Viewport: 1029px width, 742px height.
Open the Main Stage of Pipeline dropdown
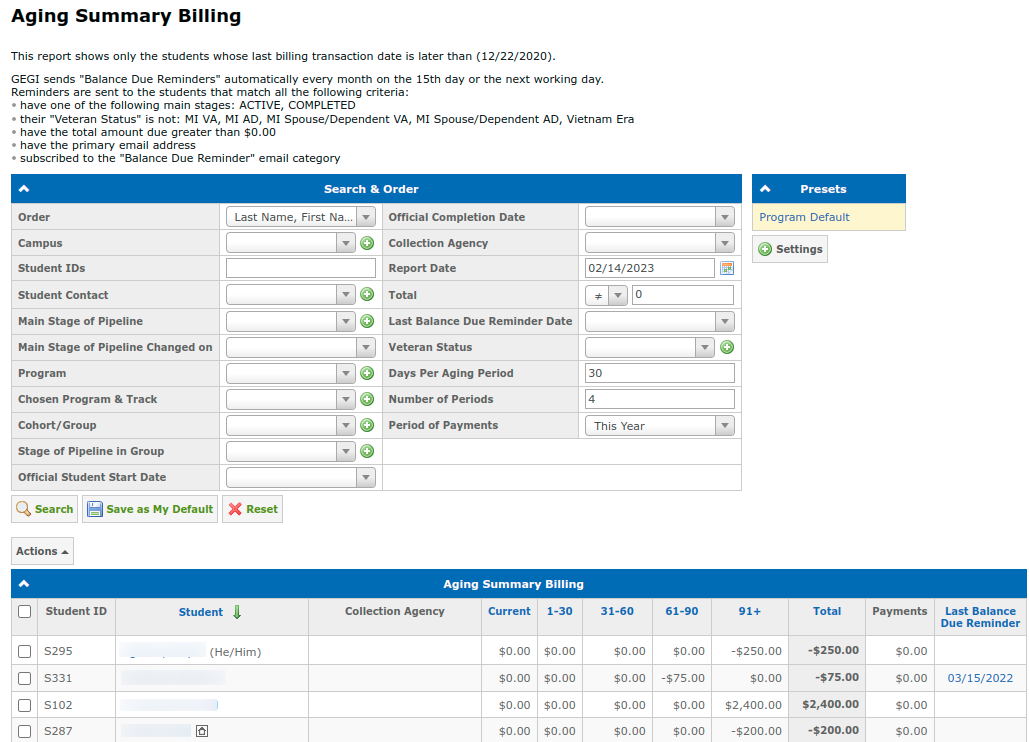click(291, 321)
